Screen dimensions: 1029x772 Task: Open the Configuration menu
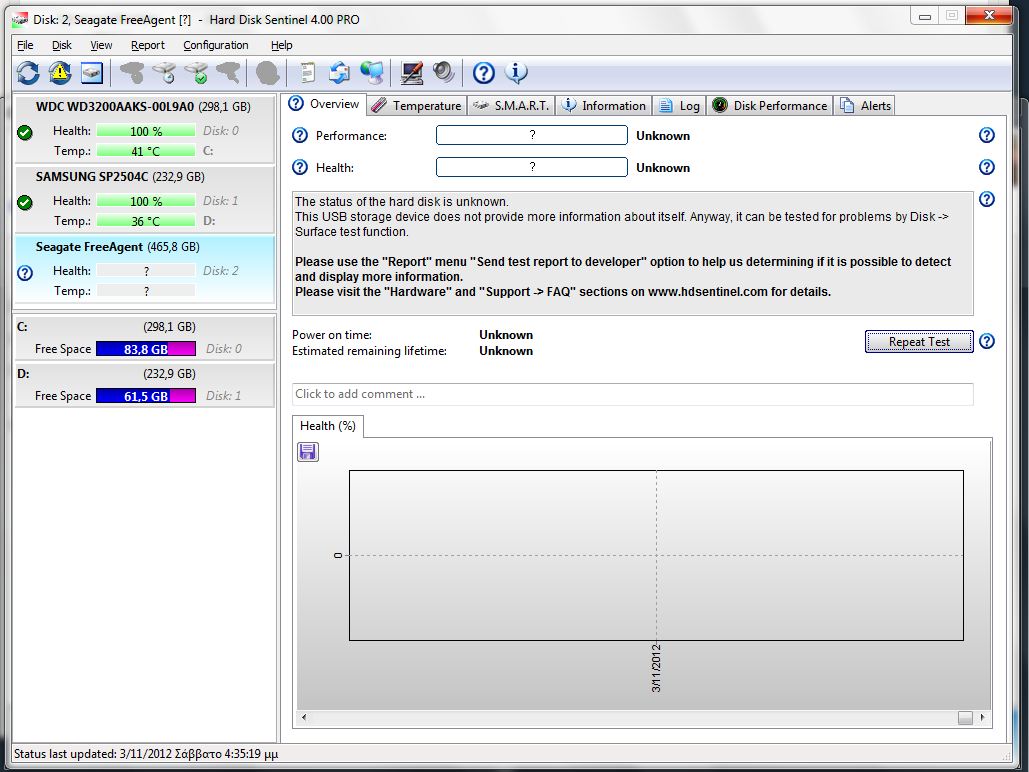tap(216, 45)
